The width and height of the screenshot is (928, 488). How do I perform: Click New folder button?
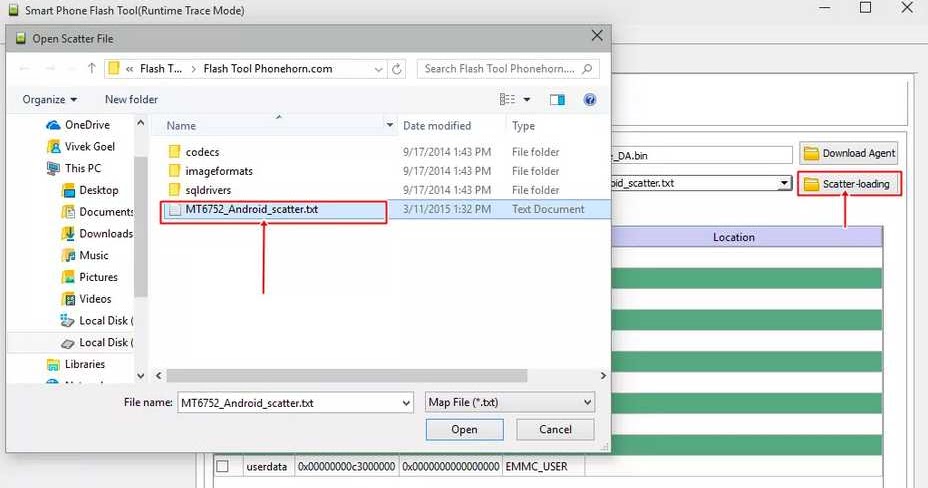click(x=131, y=99)
